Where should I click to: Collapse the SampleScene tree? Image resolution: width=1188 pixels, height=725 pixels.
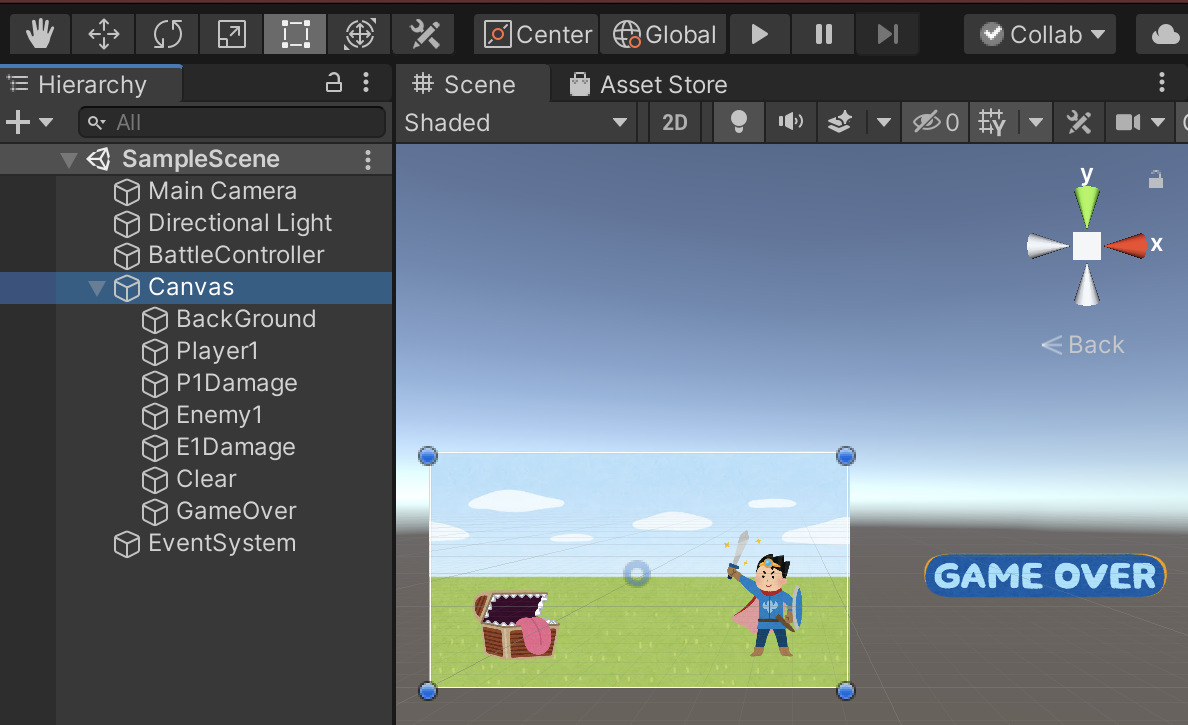(x=69, y=160)
